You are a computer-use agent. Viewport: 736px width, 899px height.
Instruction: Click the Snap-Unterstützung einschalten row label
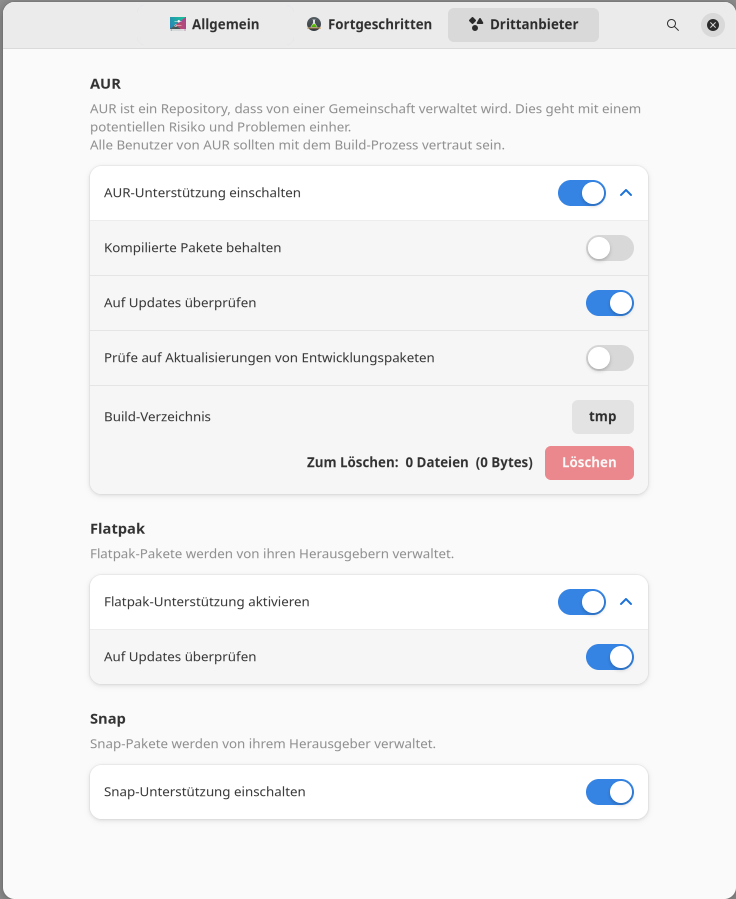[205, 792]
